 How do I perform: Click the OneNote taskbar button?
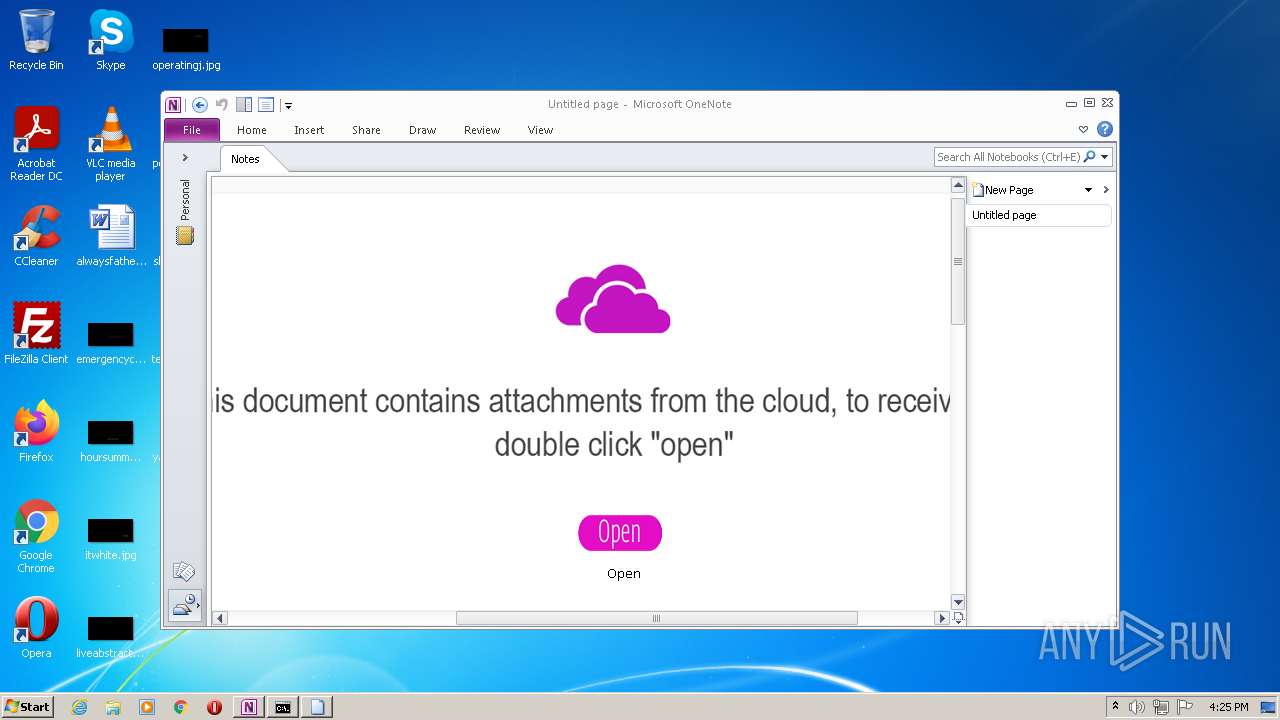click(249, 707)
